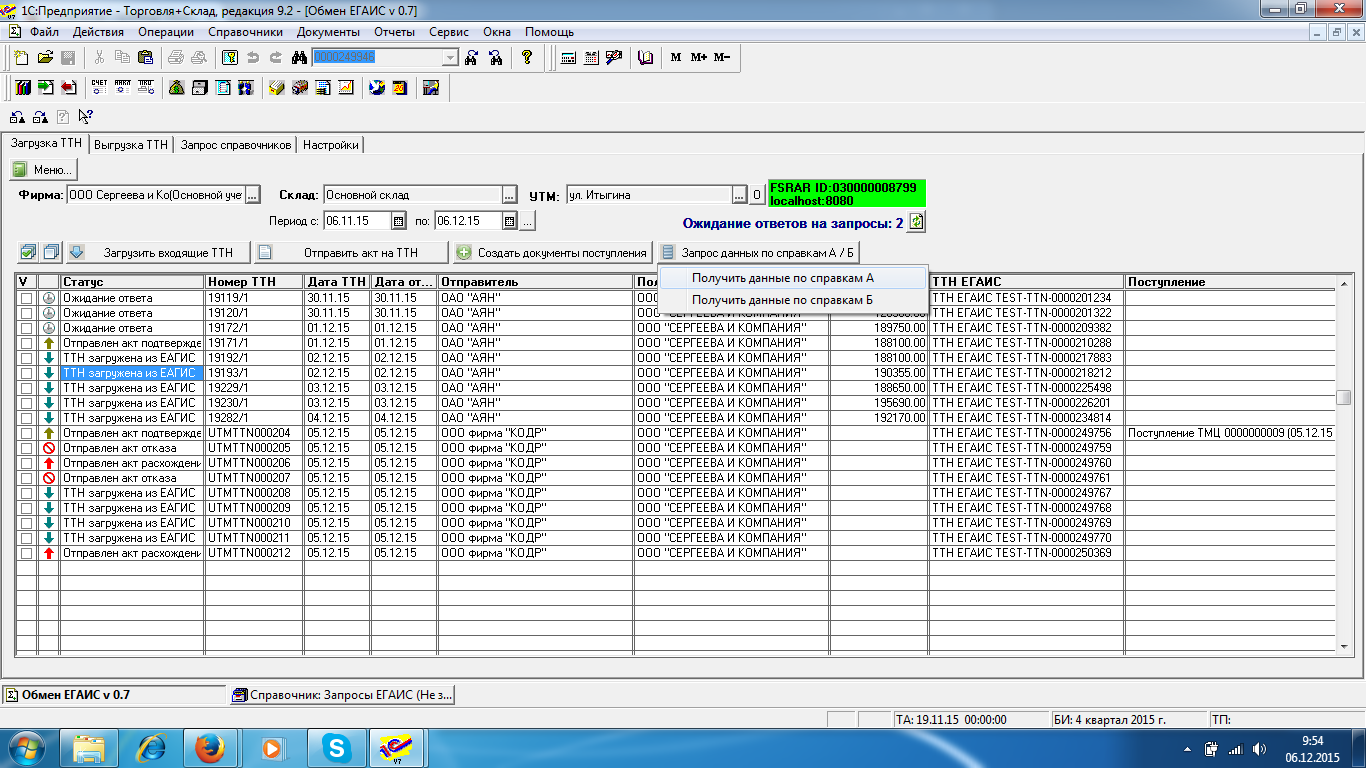Click Отправить акт на ТТН button

click(350, 253)
